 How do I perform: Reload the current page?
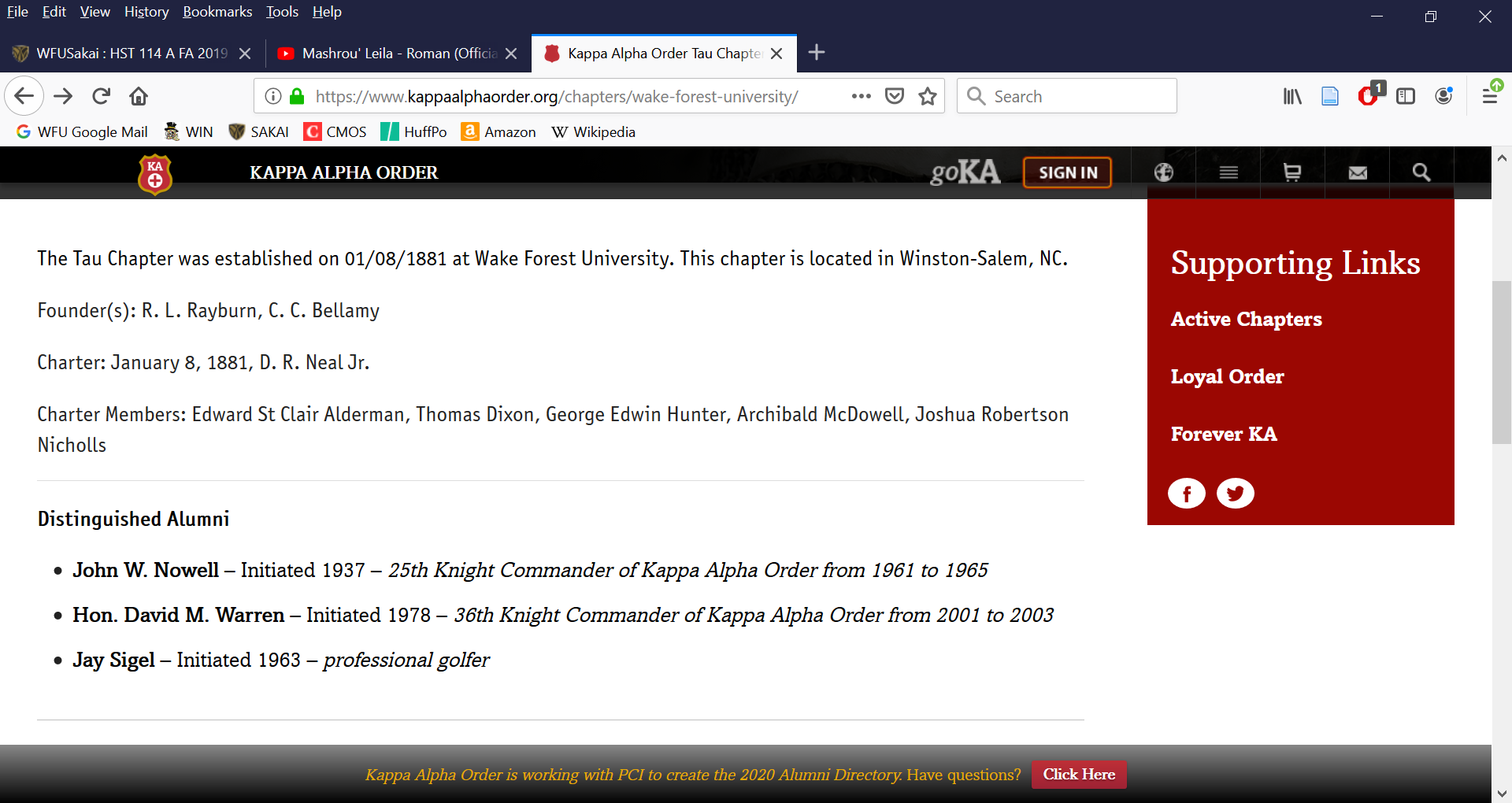pos(101,96)
